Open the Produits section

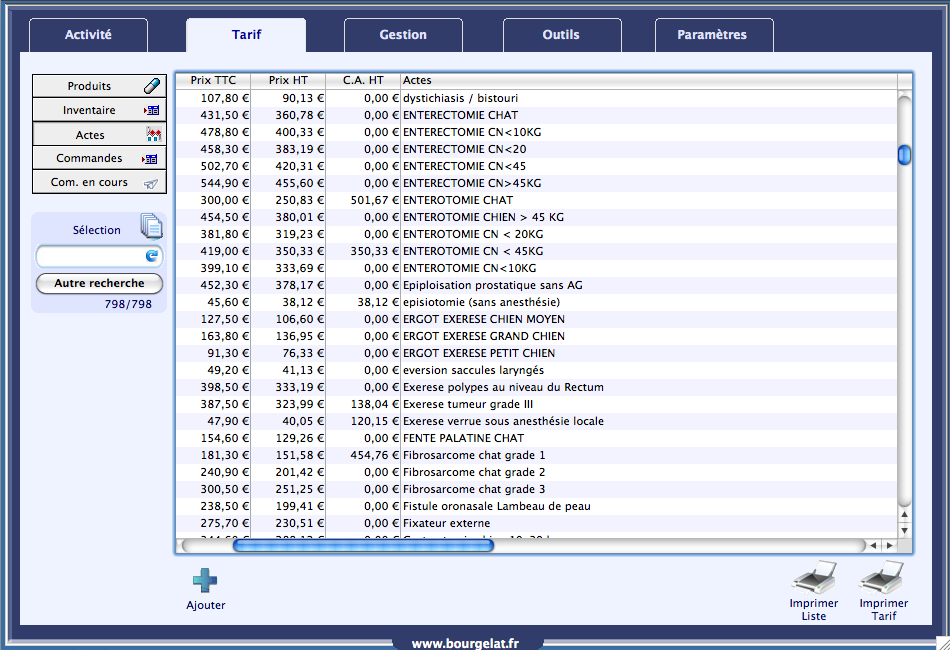coord(99,86)
